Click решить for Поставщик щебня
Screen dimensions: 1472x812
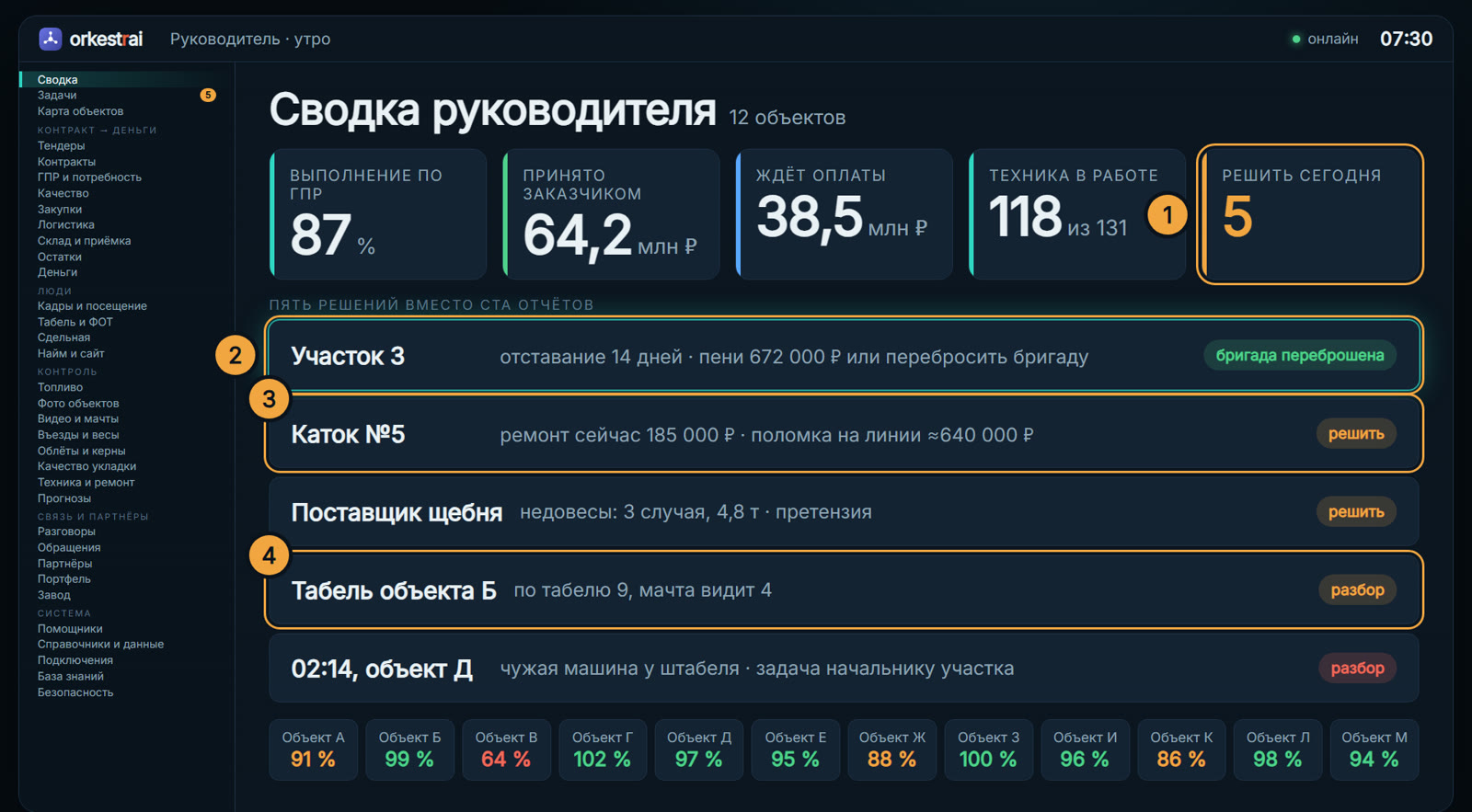point(1356,512)
